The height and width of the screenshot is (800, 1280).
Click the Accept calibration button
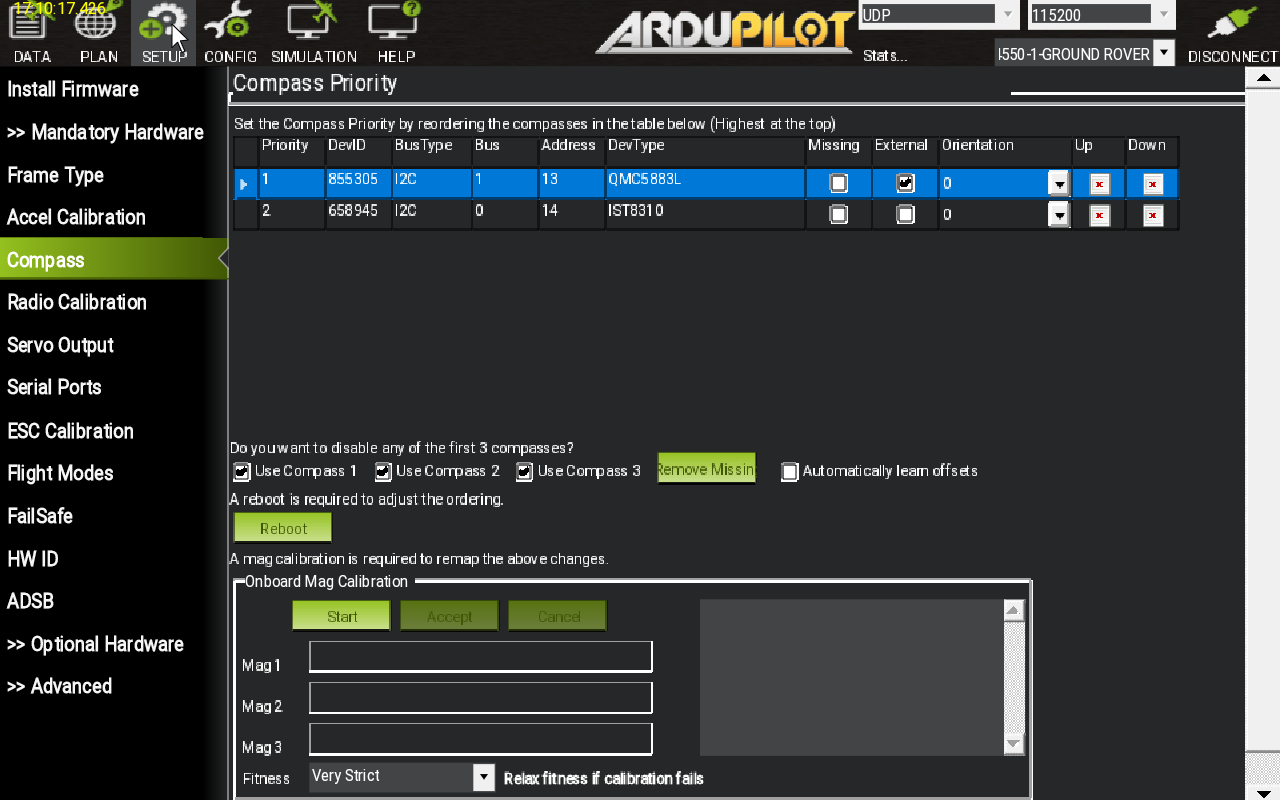[x=449, y=616]
